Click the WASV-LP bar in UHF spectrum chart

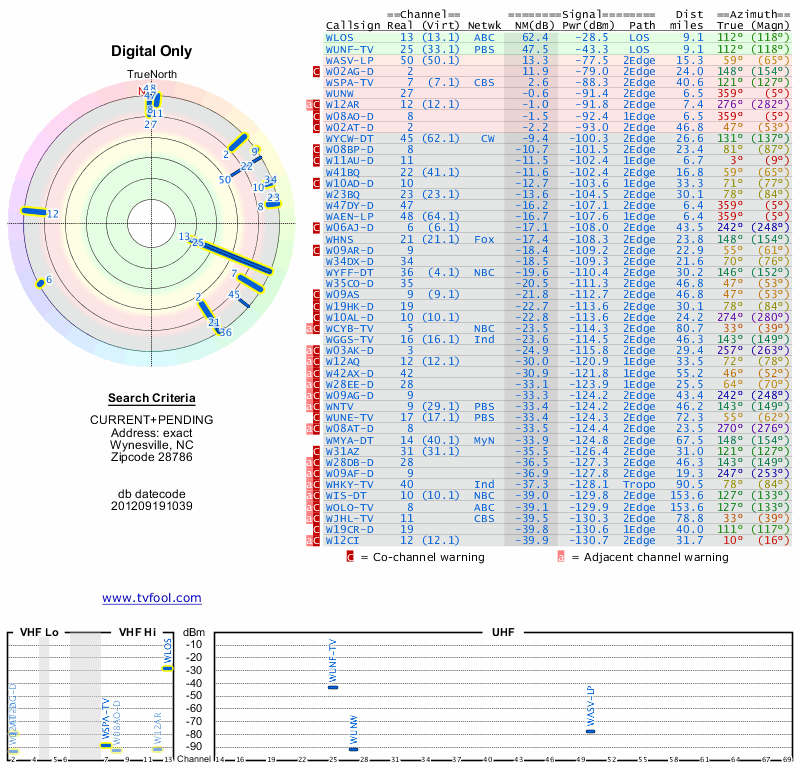click(x=590, y=731)
